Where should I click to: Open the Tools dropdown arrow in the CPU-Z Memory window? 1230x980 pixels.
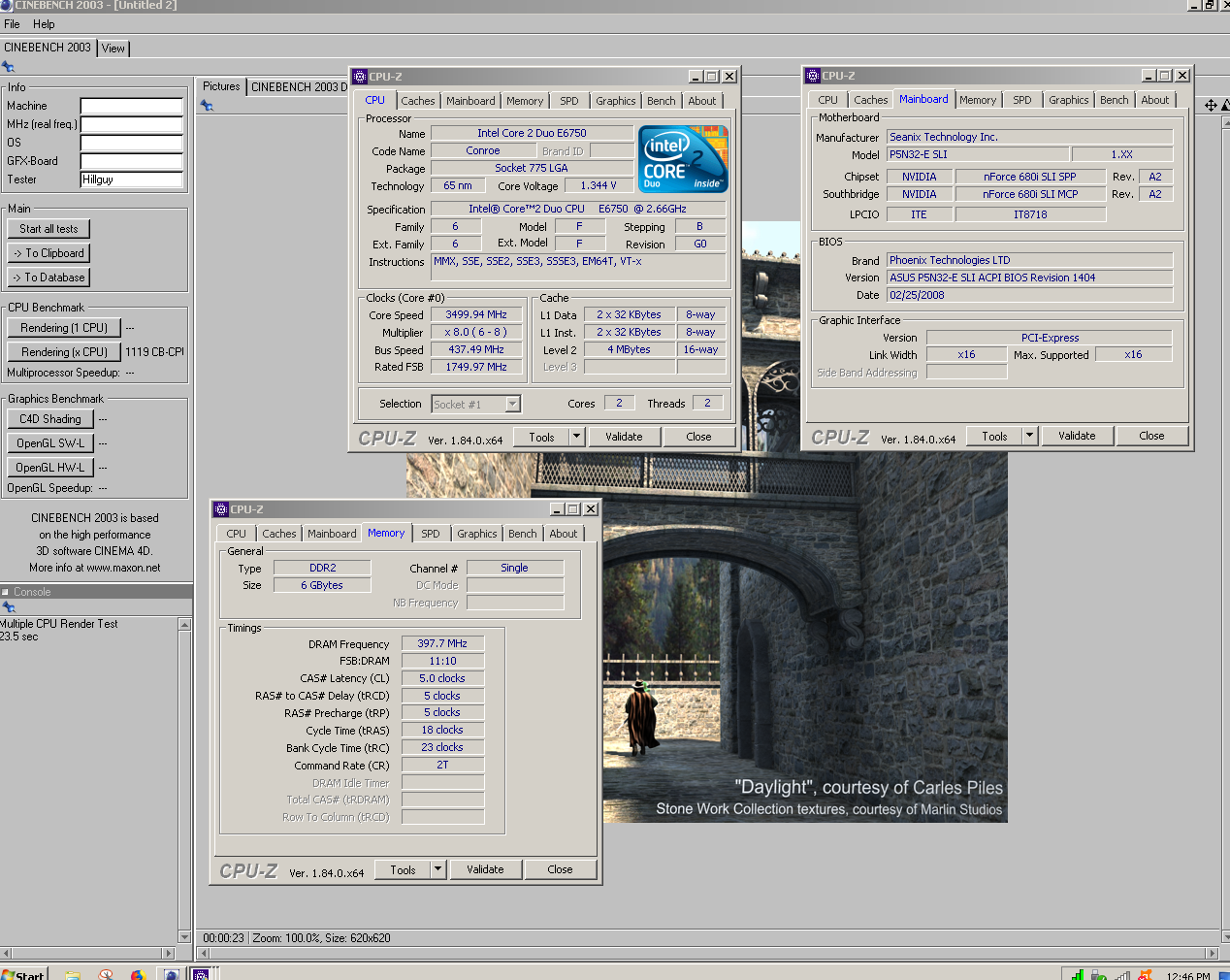pyautogui.click(x=437, y=869)
